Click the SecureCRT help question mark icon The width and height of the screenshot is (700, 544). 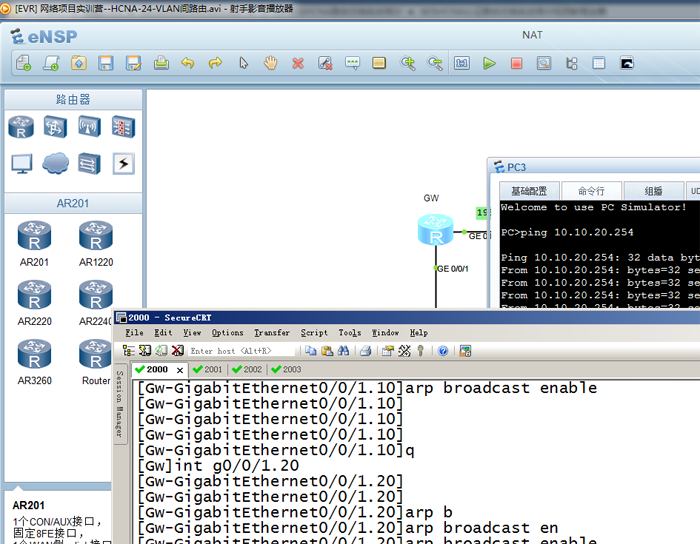point(443,351)
